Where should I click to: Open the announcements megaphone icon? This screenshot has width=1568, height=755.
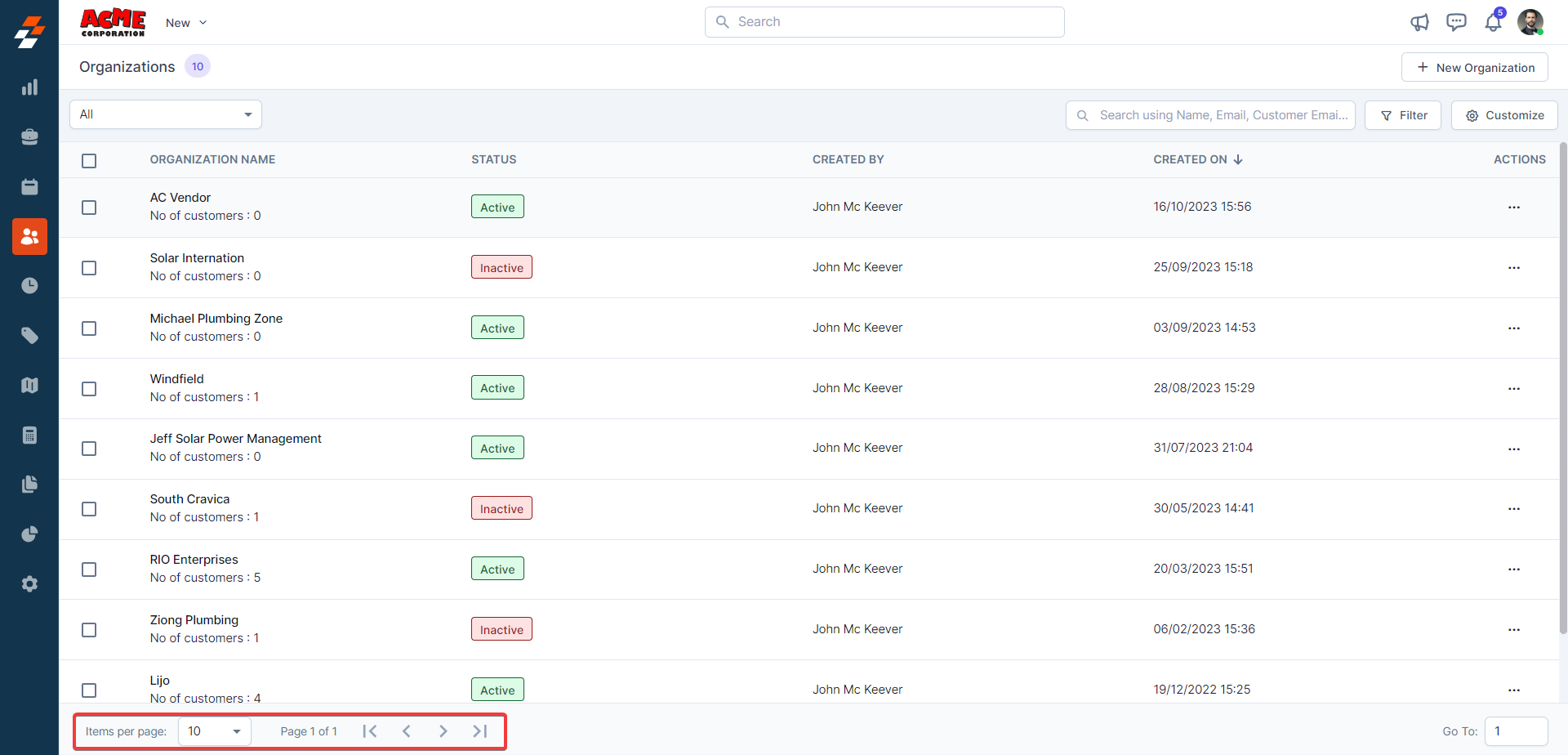coord(1419,22)
